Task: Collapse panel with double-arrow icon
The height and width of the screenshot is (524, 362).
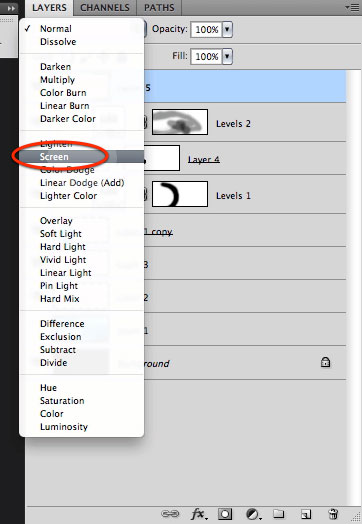Action: [11, 8]
